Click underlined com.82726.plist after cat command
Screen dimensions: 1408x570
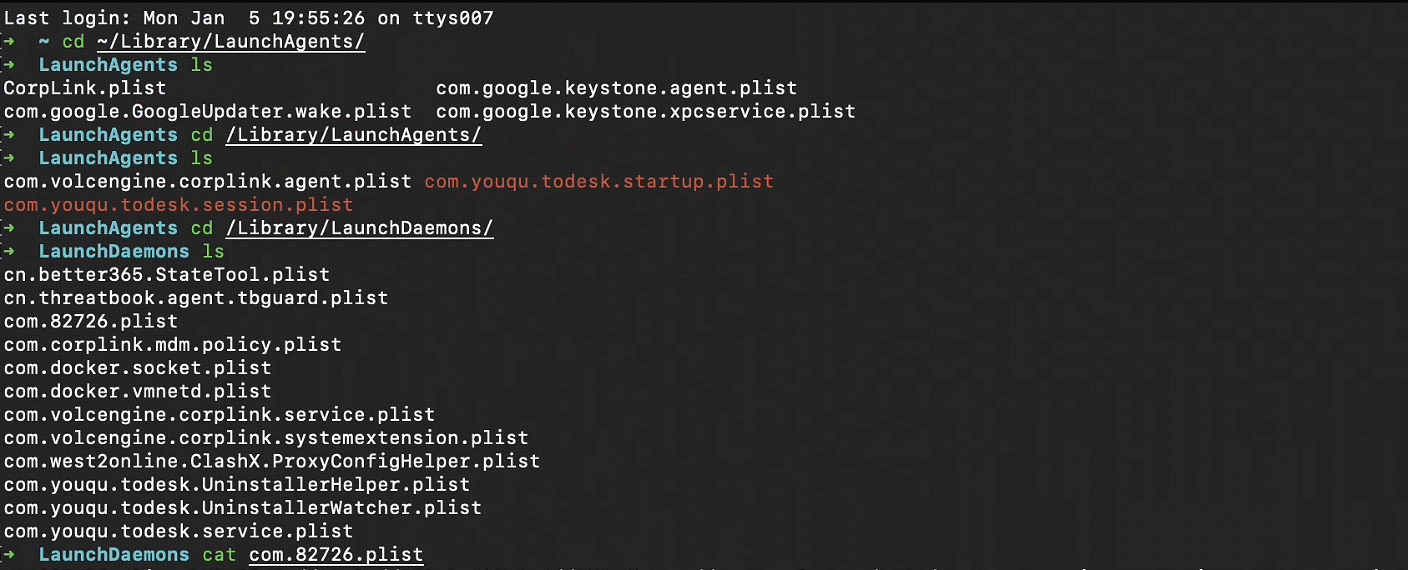point(336,554)
